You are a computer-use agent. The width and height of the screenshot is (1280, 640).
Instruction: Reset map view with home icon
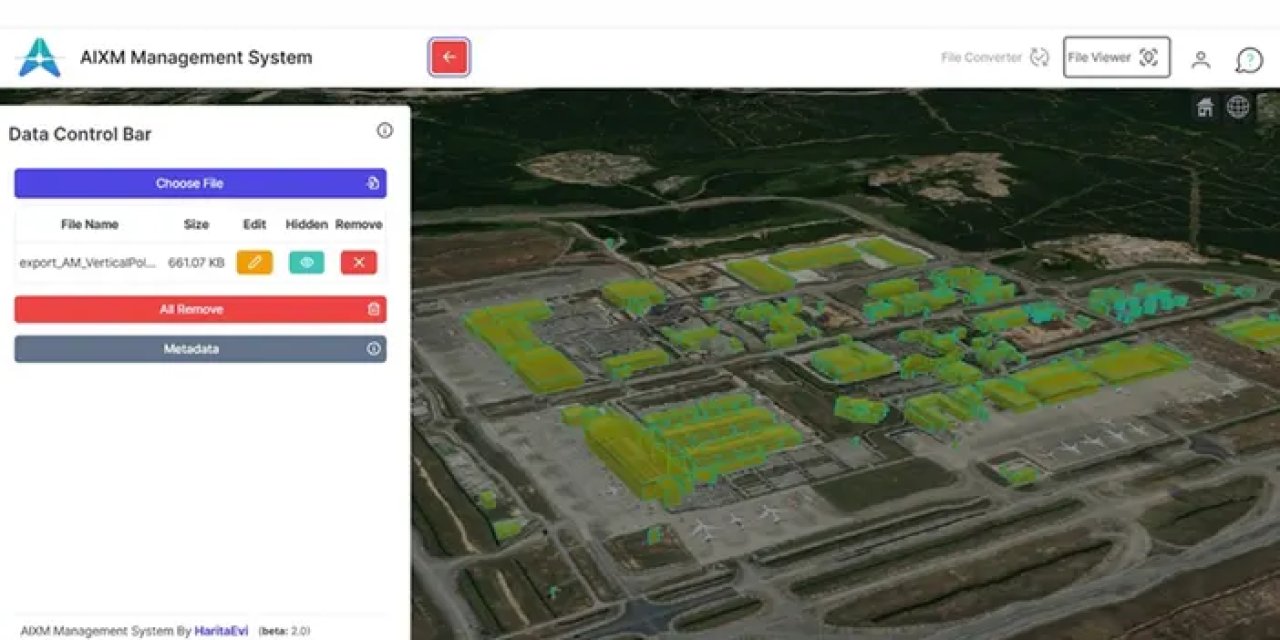pyautogui.click(x=1205, y=108)
